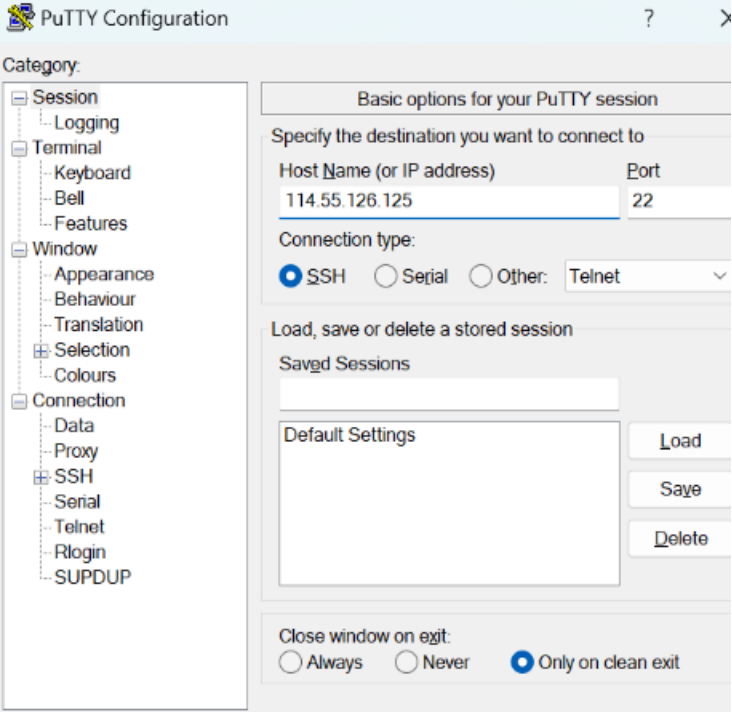Open the Rlogin settings category
Image resolution: width=732 pixels, height=712 pixels.
coord(80,552)
